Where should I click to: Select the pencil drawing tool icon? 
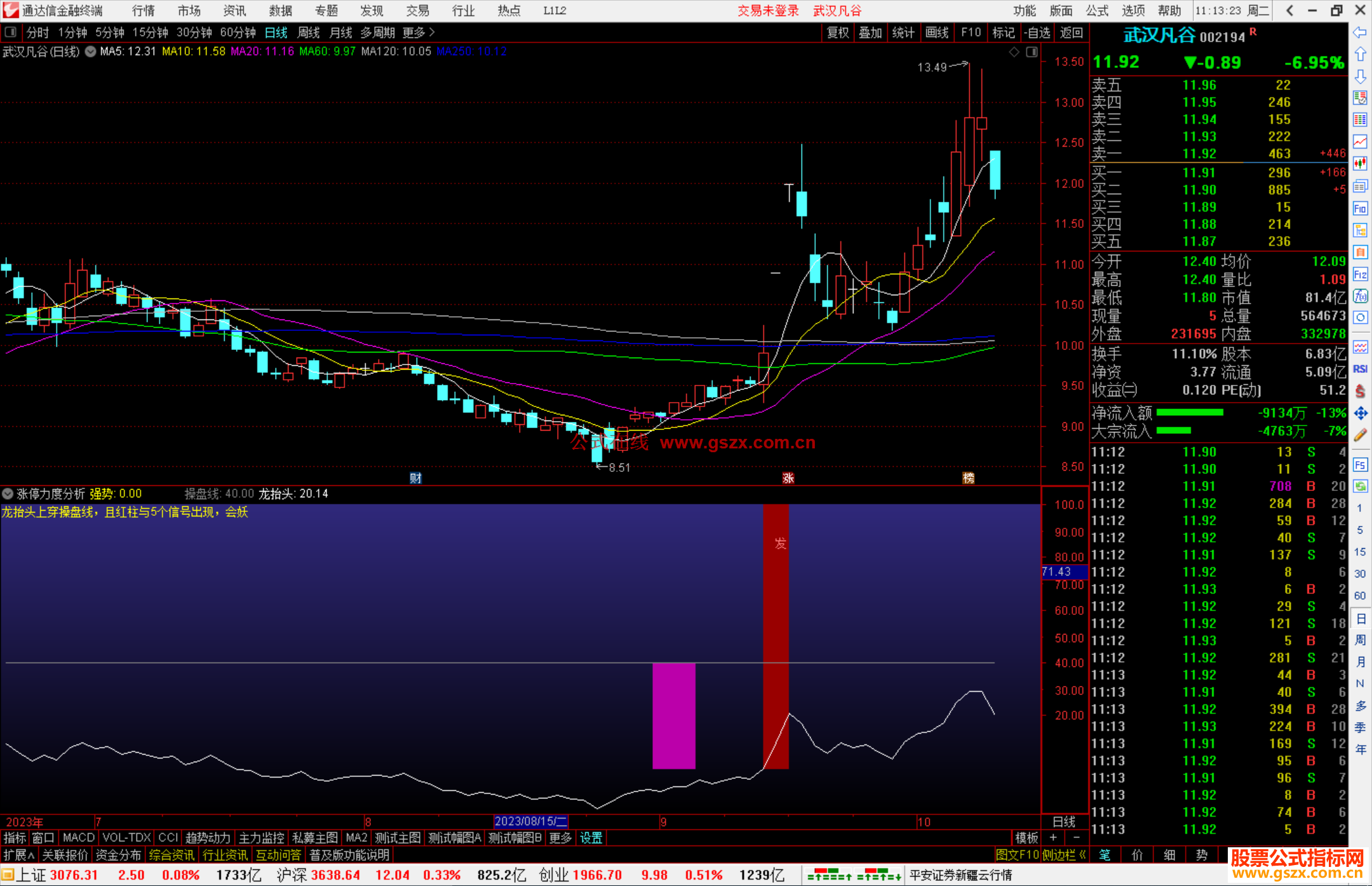(1360, 436)
